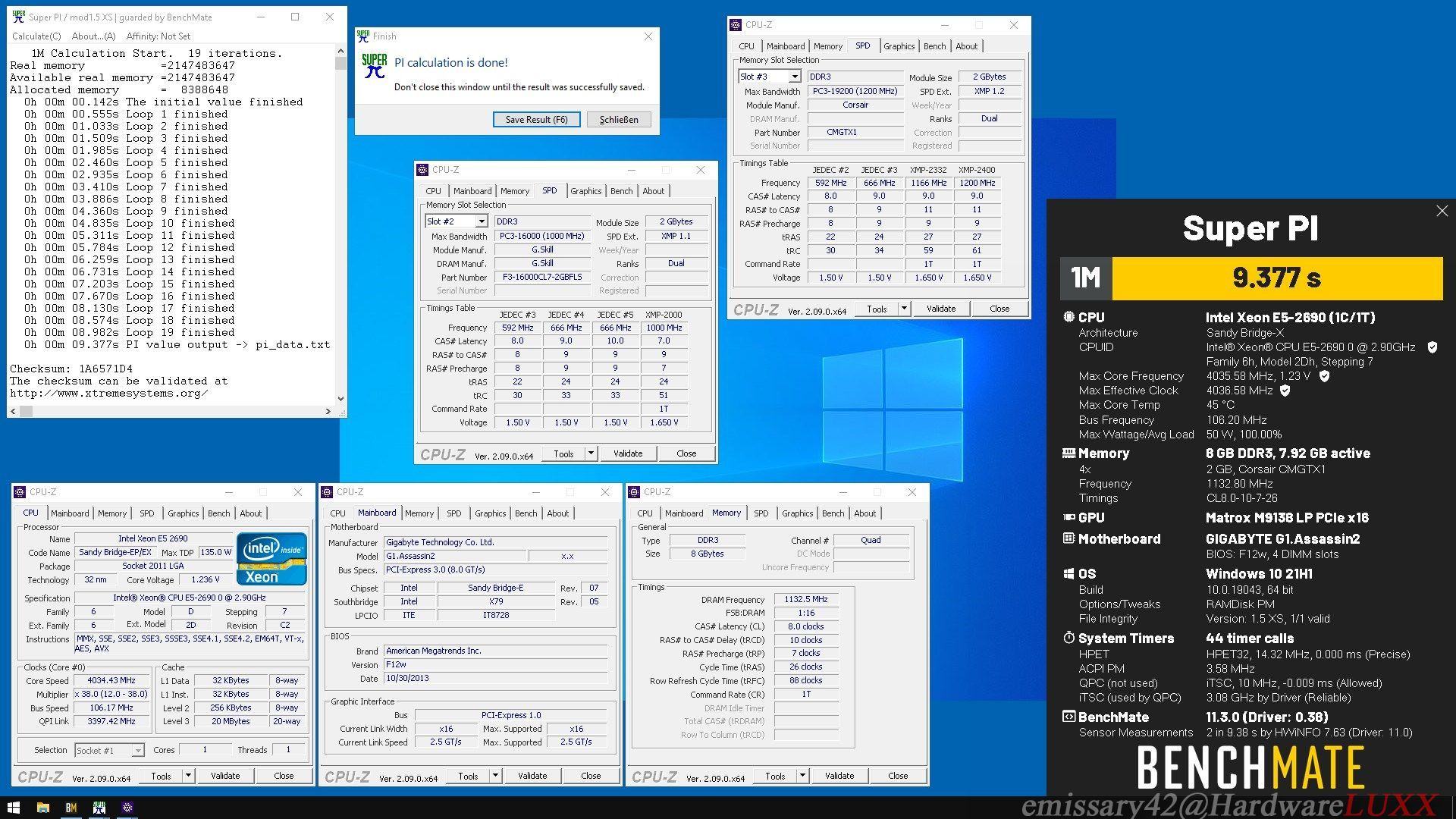Click Validate in Memory CPU-Z window

[x=839, y=776]
